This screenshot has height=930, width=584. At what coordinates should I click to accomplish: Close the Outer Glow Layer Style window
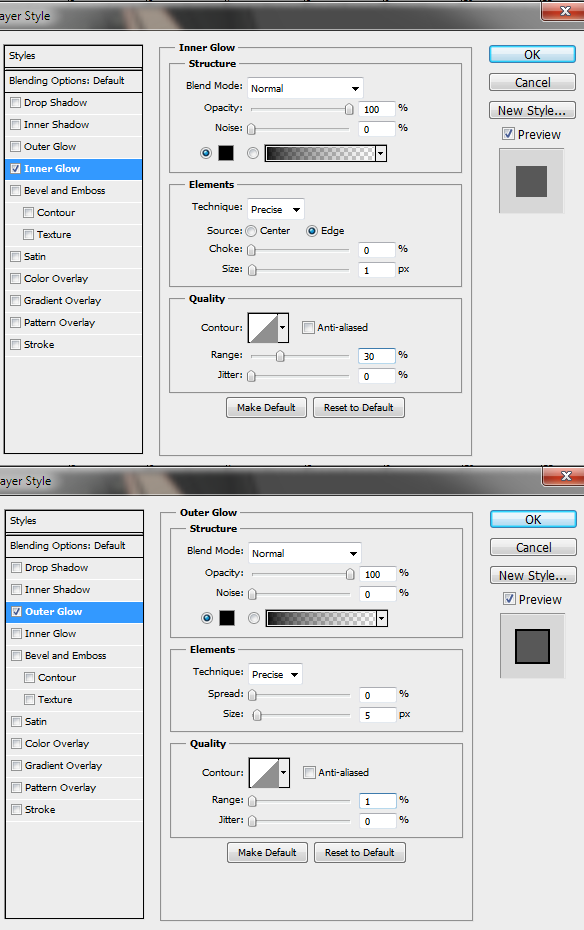pyautogui.click(x=561, y=476)
